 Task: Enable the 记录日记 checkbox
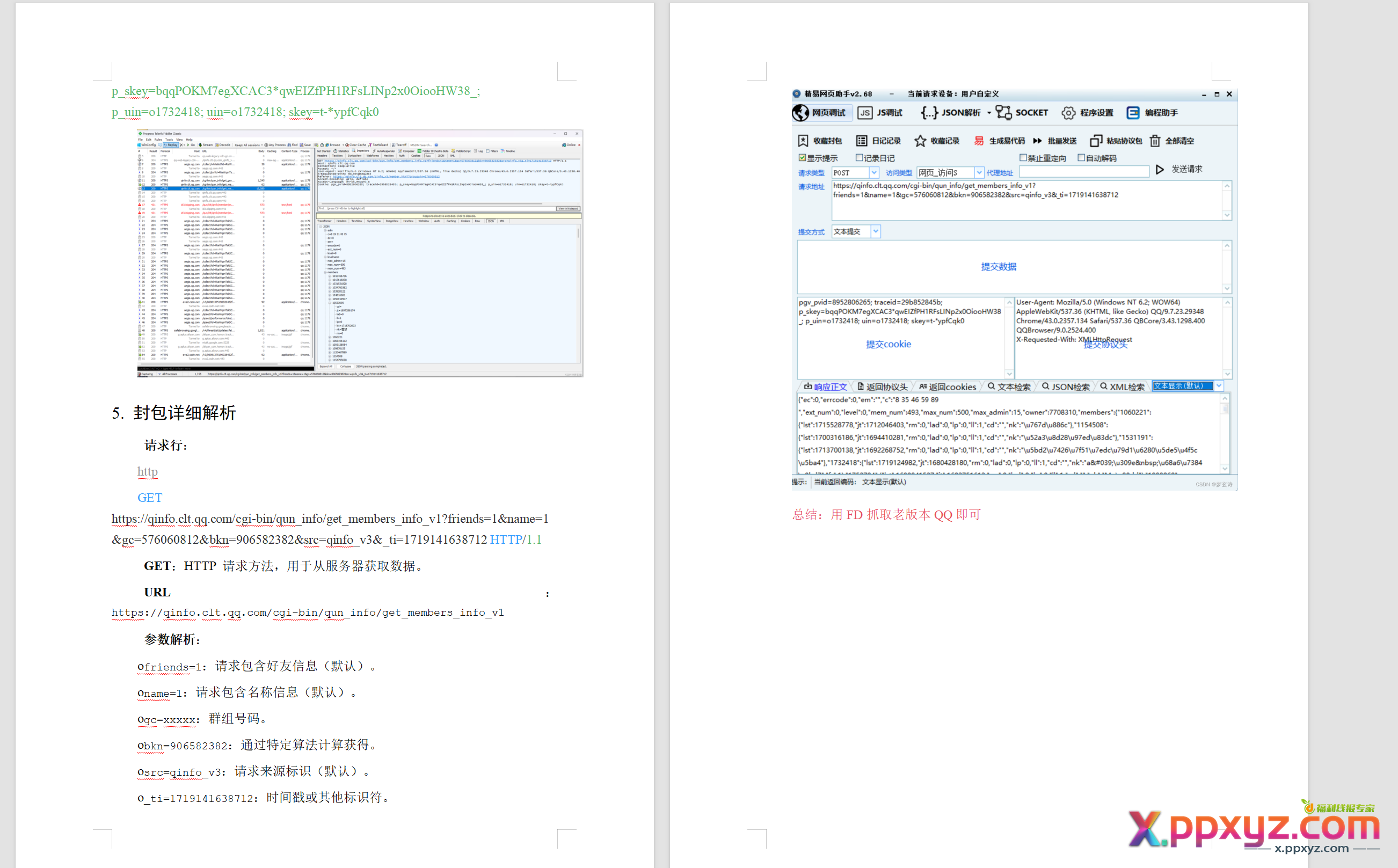(x=860, y=157)
